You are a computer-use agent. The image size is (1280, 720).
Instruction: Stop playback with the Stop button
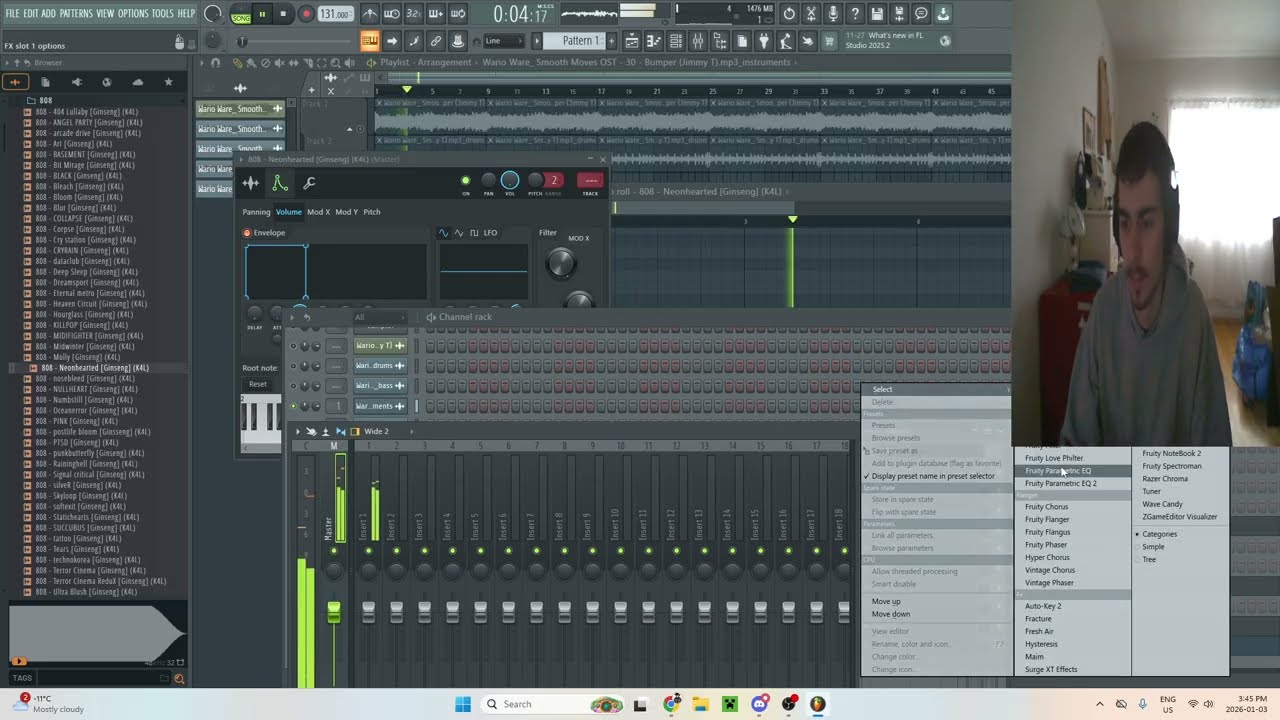[284, 14]
